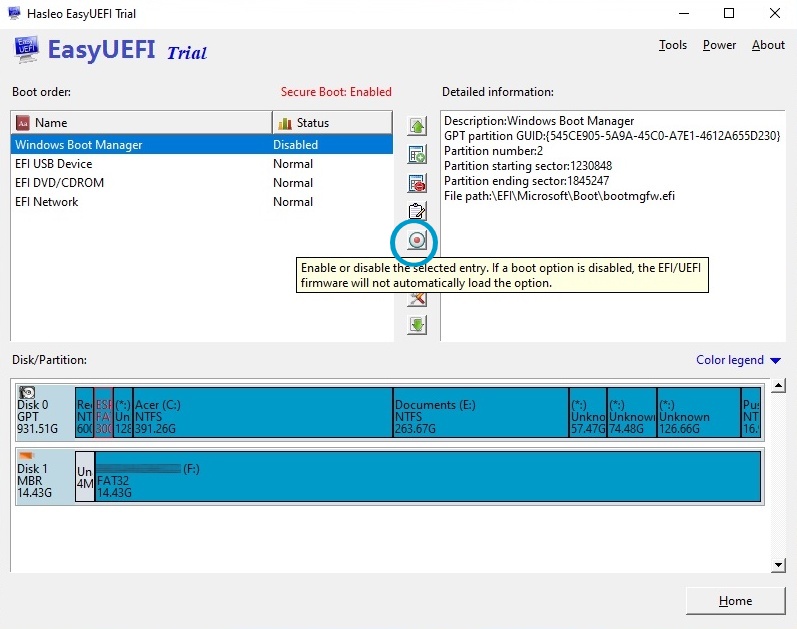Open the Power menu
797x629 pixels.
tap(719, 45)
